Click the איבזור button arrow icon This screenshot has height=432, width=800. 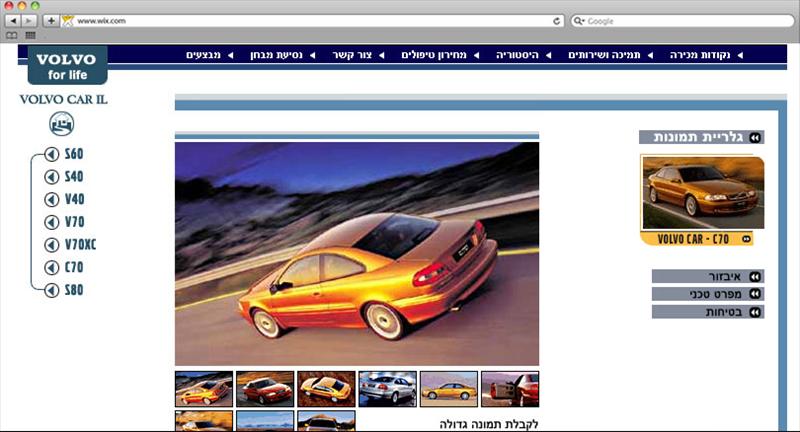pos(755,276)
